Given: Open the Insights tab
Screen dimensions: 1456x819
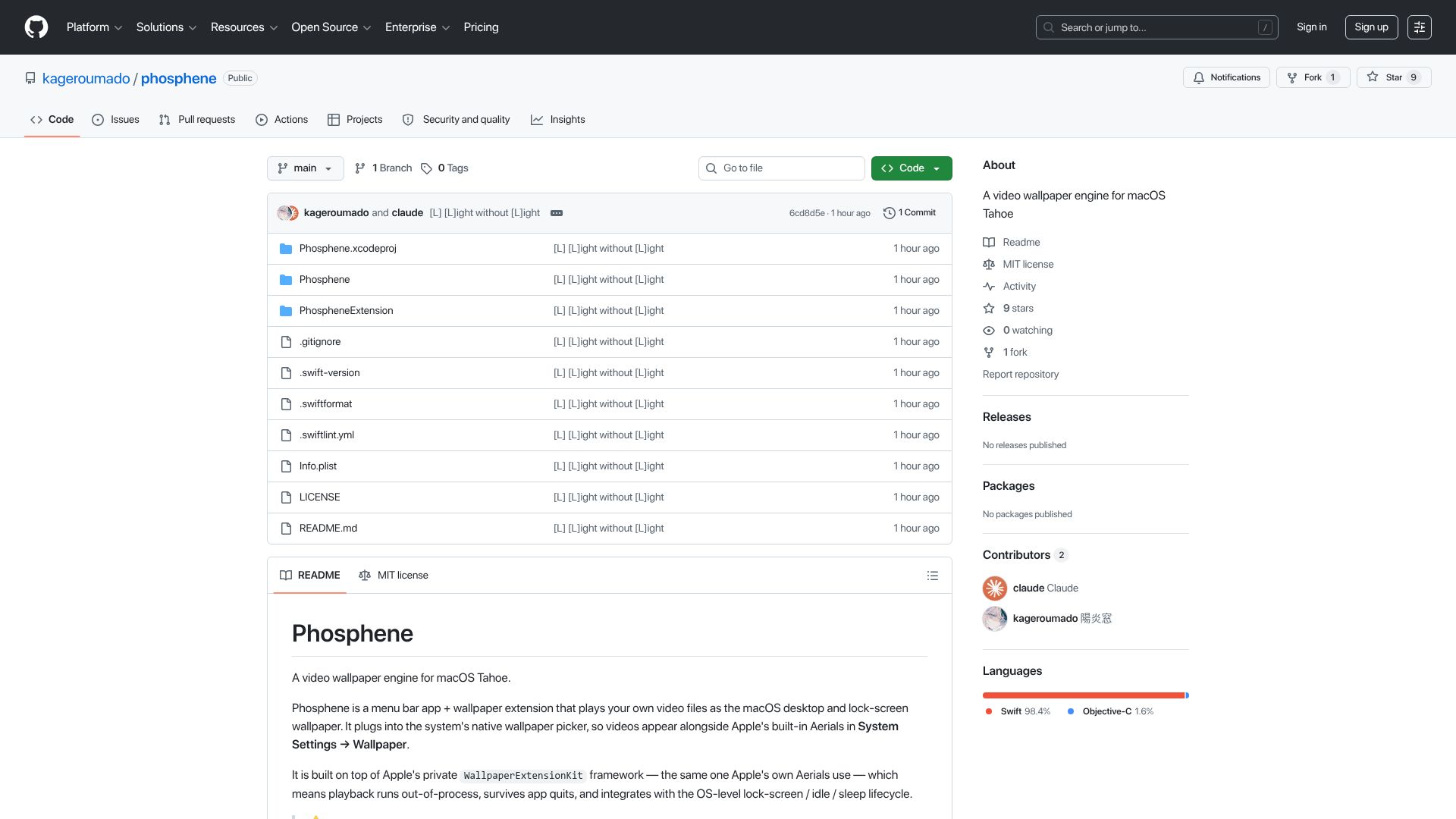Looking at the screenshot, I should click(x=558, y=120).
